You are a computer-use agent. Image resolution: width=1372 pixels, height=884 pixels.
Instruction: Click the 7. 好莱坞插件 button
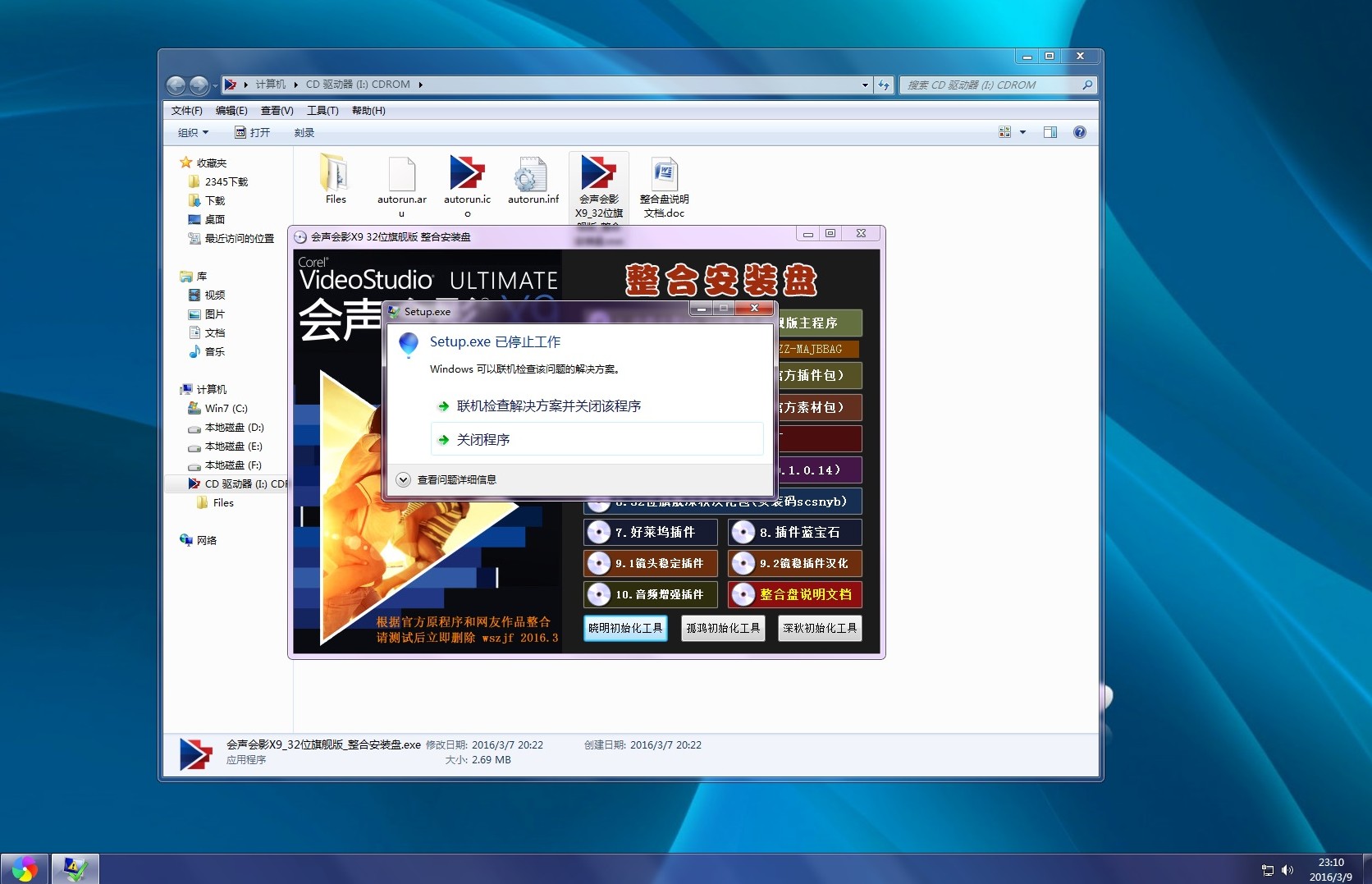coord(651,533)
